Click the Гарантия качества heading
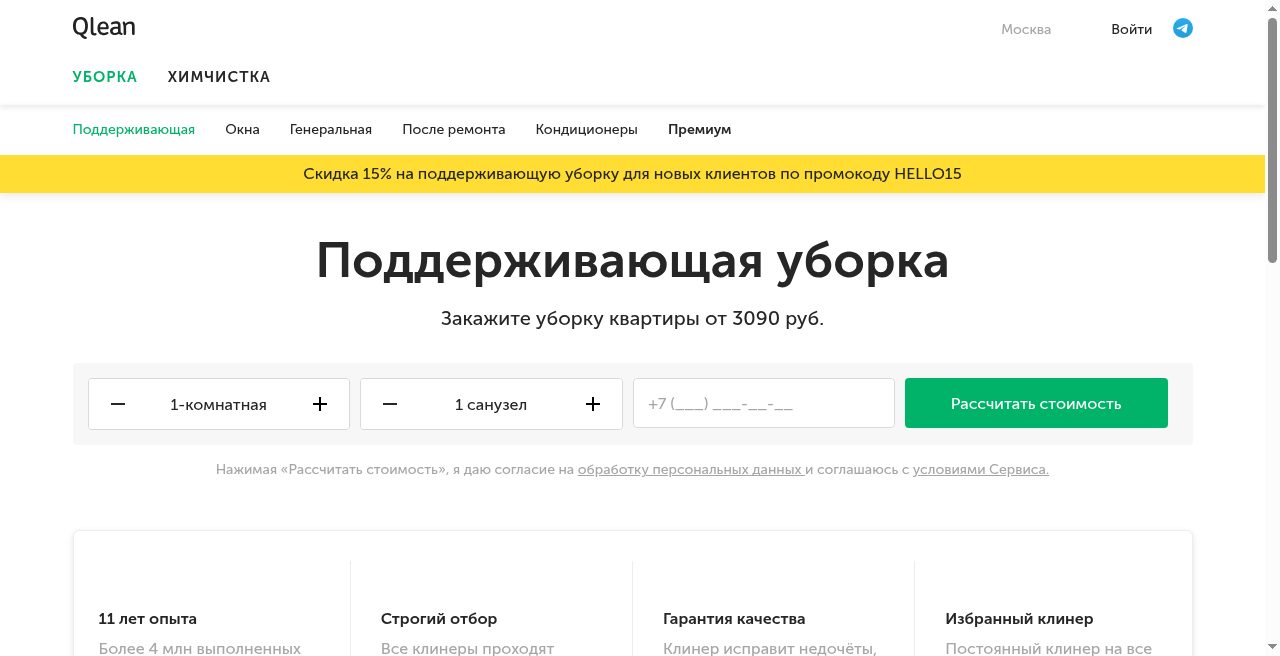 [x=734, y=619]
